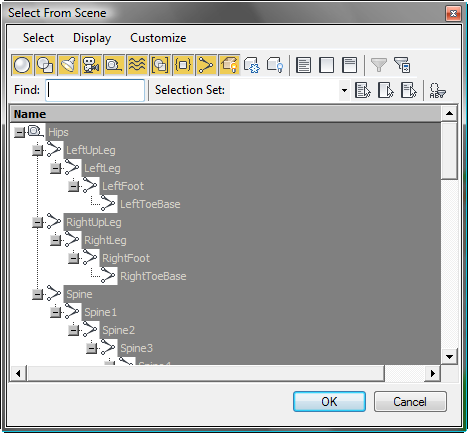
Task: Click vertical scrollbar up arrow
Action: [x=449, y=114]
